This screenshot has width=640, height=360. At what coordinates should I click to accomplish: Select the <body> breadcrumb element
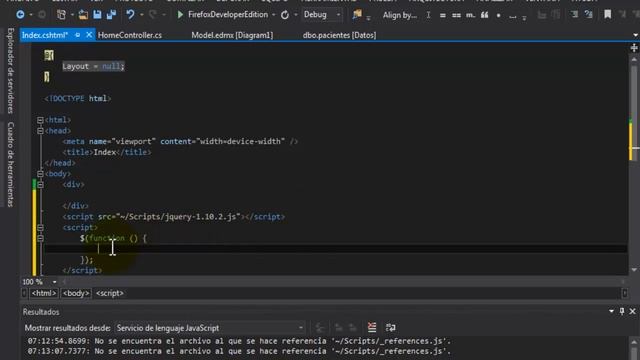point(76,293)
